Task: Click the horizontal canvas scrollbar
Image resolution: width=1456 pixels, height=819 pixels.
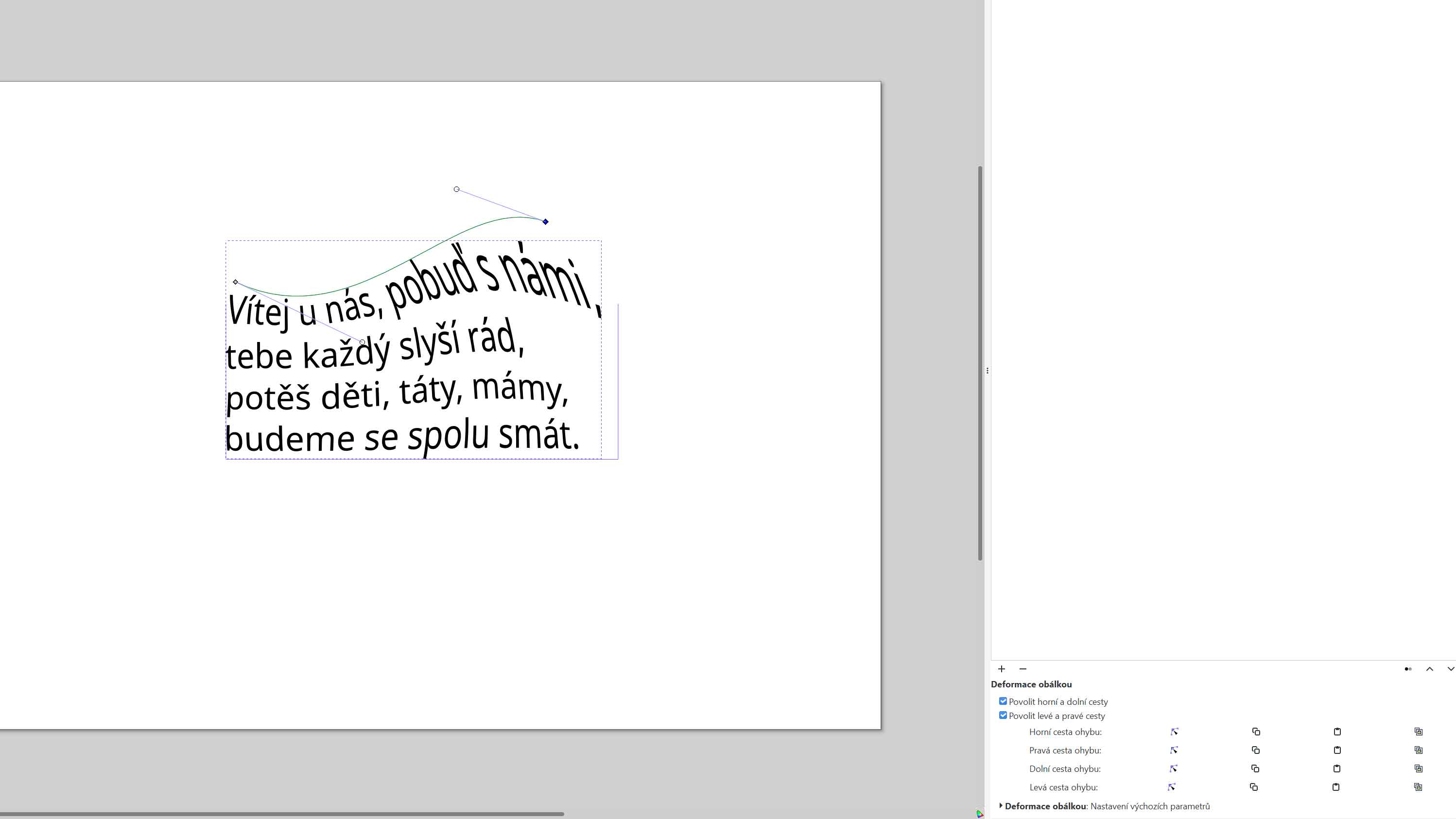Action: coord(283,814)
